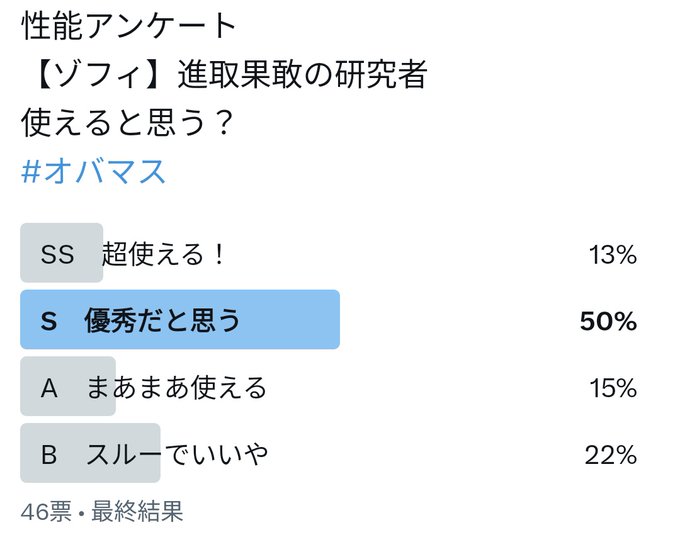Click the 超使える！ option label
The image size is (680, 542).
(x=164, y=254)
